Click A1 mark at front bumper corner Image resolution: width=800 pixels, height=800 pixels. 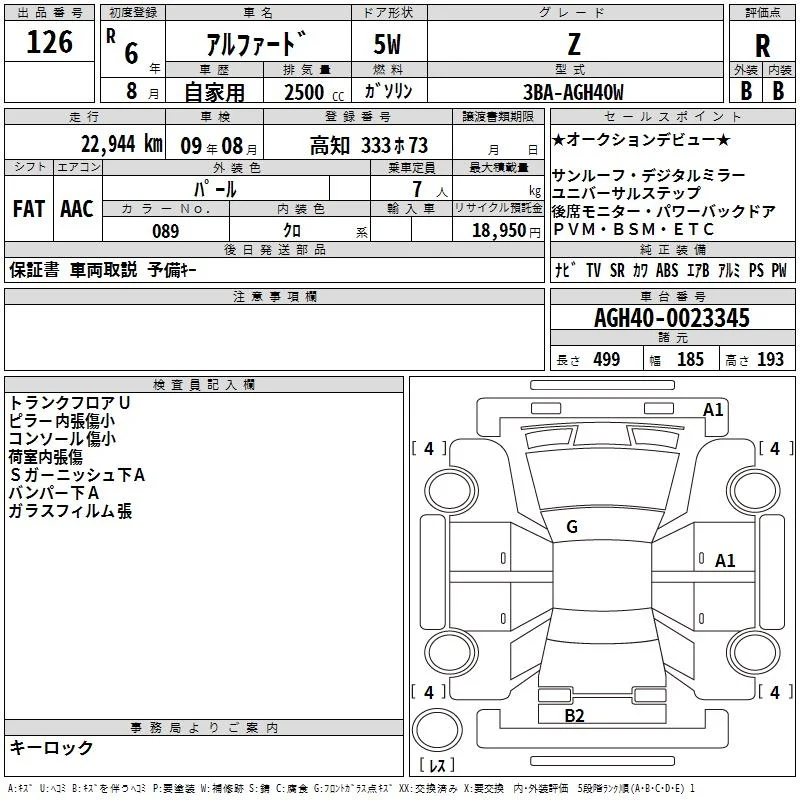(x=713, y=410)
